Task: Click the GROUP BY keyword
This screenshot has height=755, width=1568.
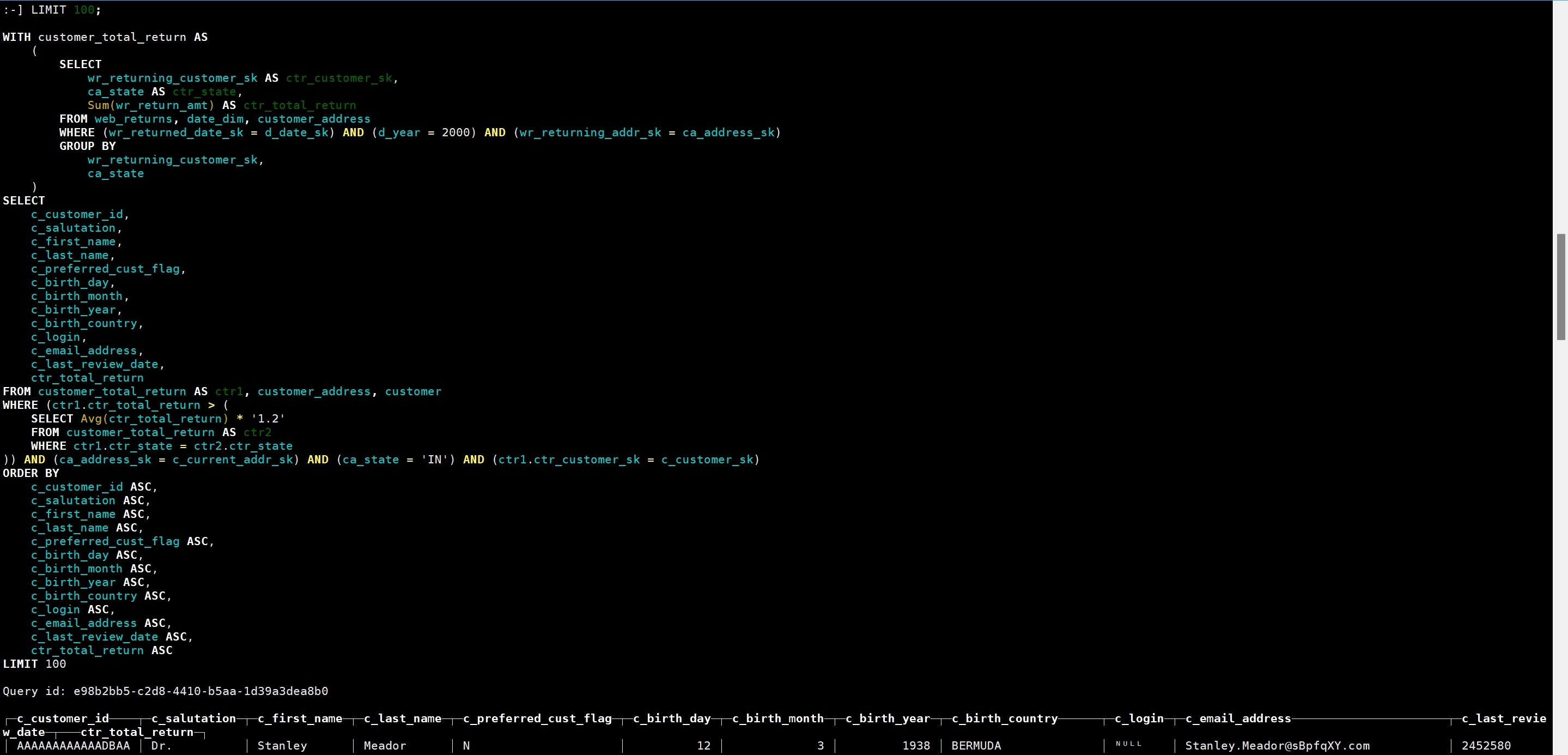Action: (87, 146)
